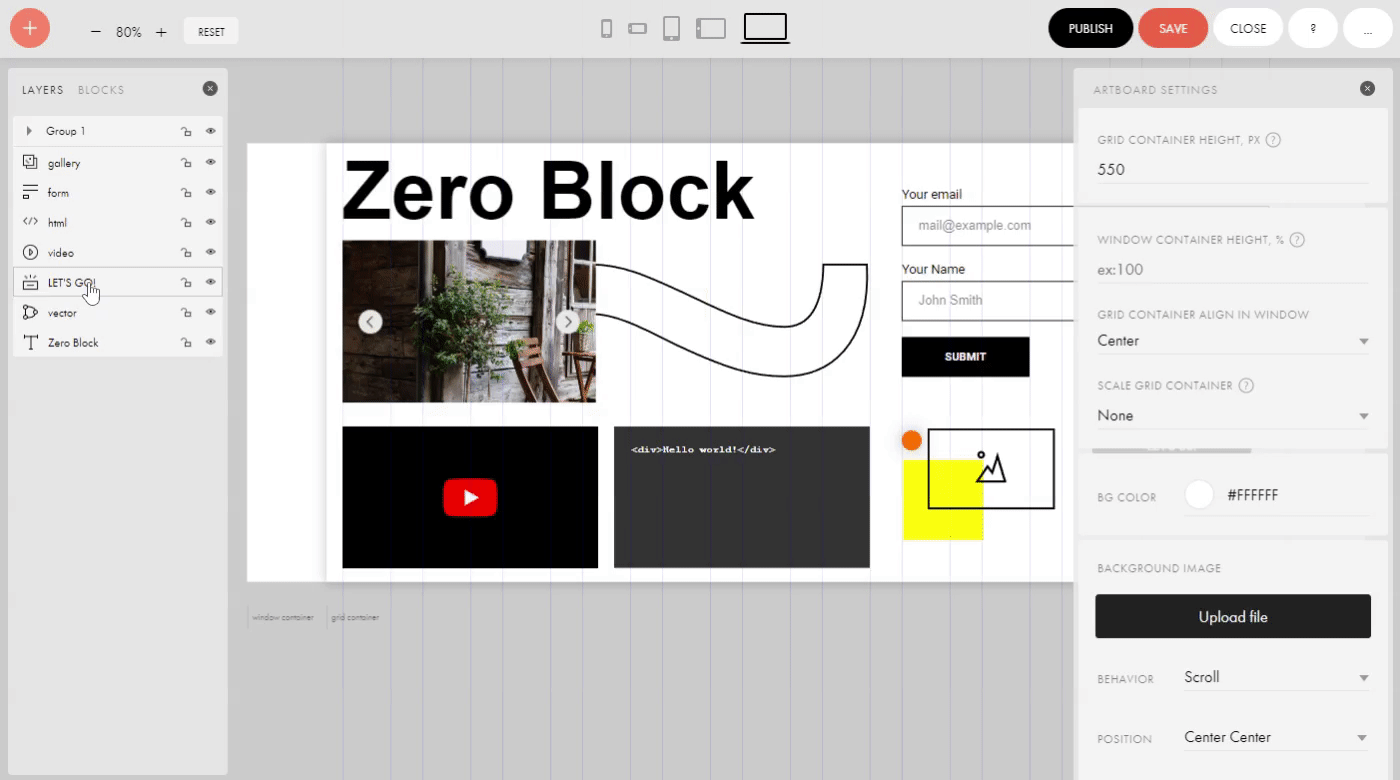This screenshot has width=1400, height=780.
Task: Click the desktop preview icon
Action: coord(765,28)
